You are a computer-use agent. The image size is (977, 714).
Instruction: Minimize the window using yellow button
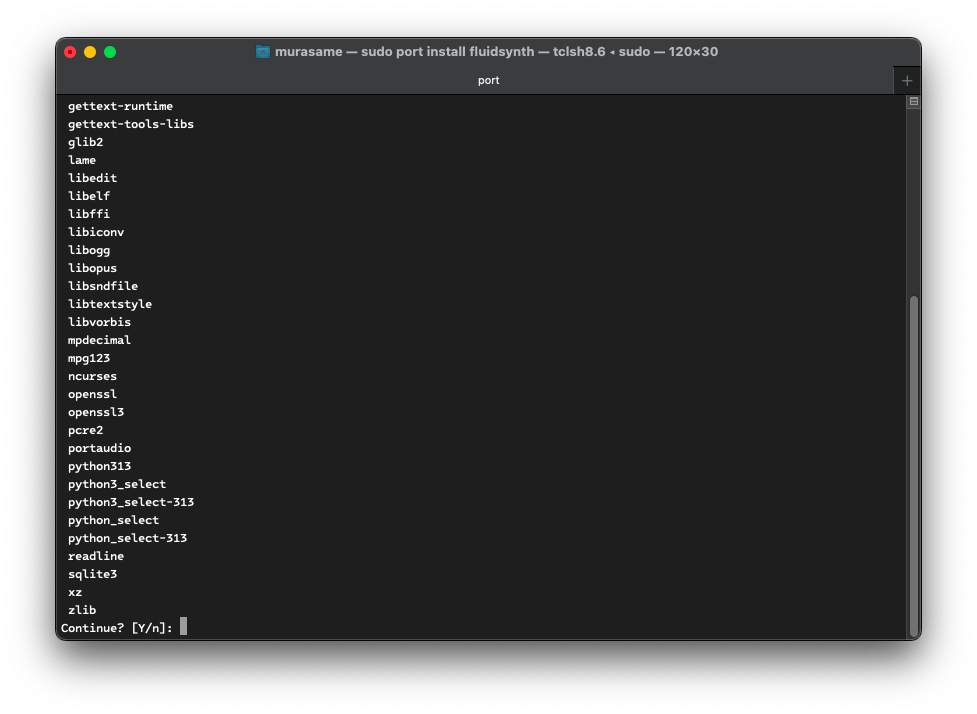pos(90,52)
